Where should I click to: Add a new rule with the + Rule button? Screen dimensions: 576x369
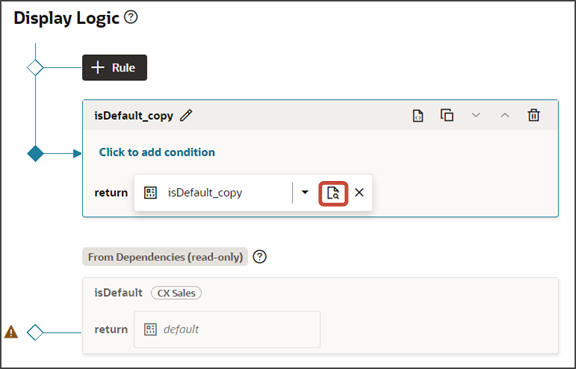click(115, 68)
